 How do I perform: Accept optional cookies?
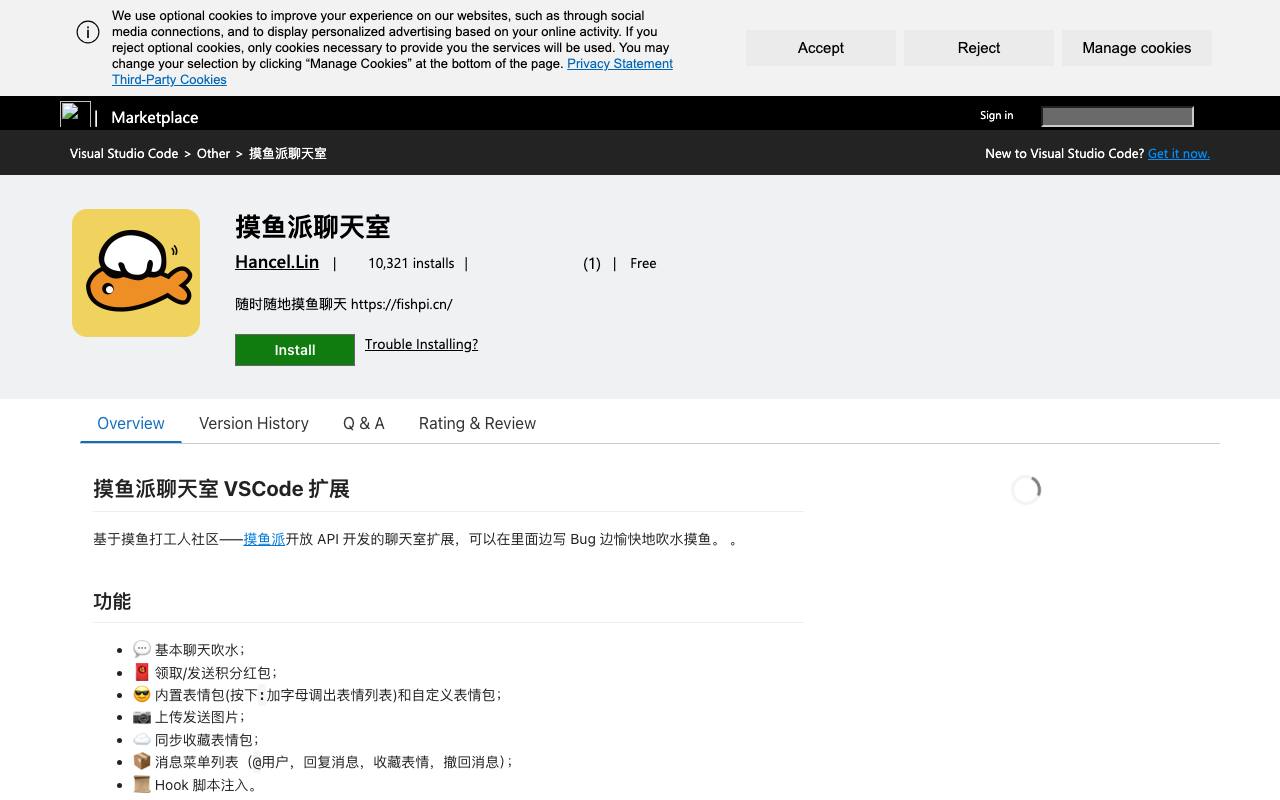(821, 48)
